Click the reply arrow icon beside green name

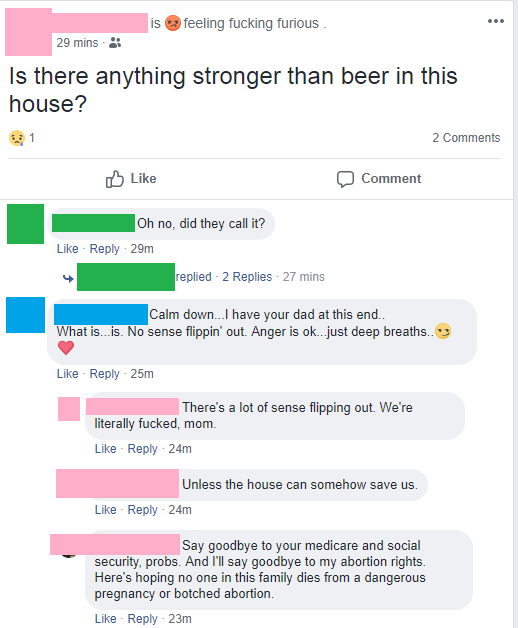click(68, 278)
